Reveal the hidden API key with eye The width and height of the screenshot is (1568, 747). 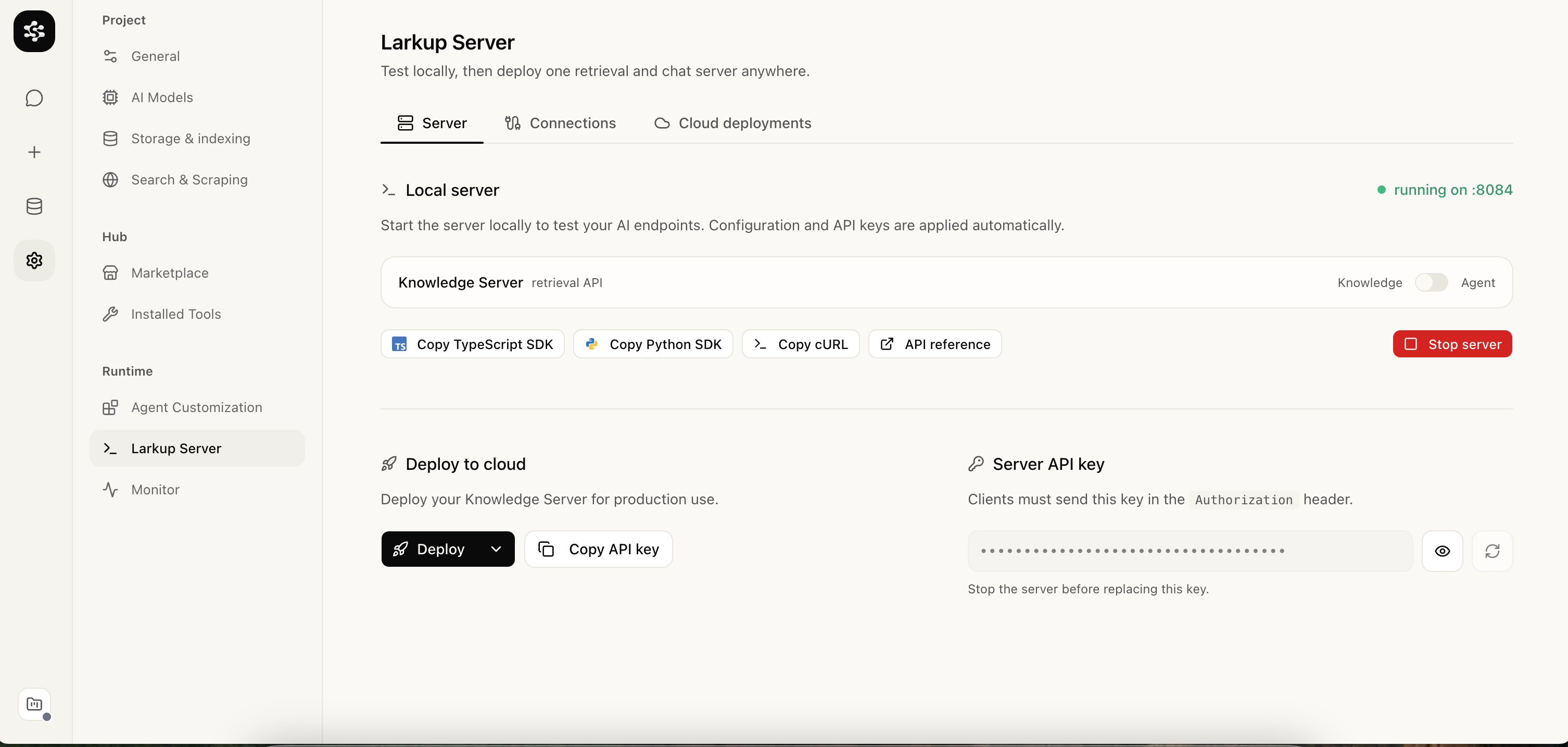pyautogui.click(x=1442, y=551)
